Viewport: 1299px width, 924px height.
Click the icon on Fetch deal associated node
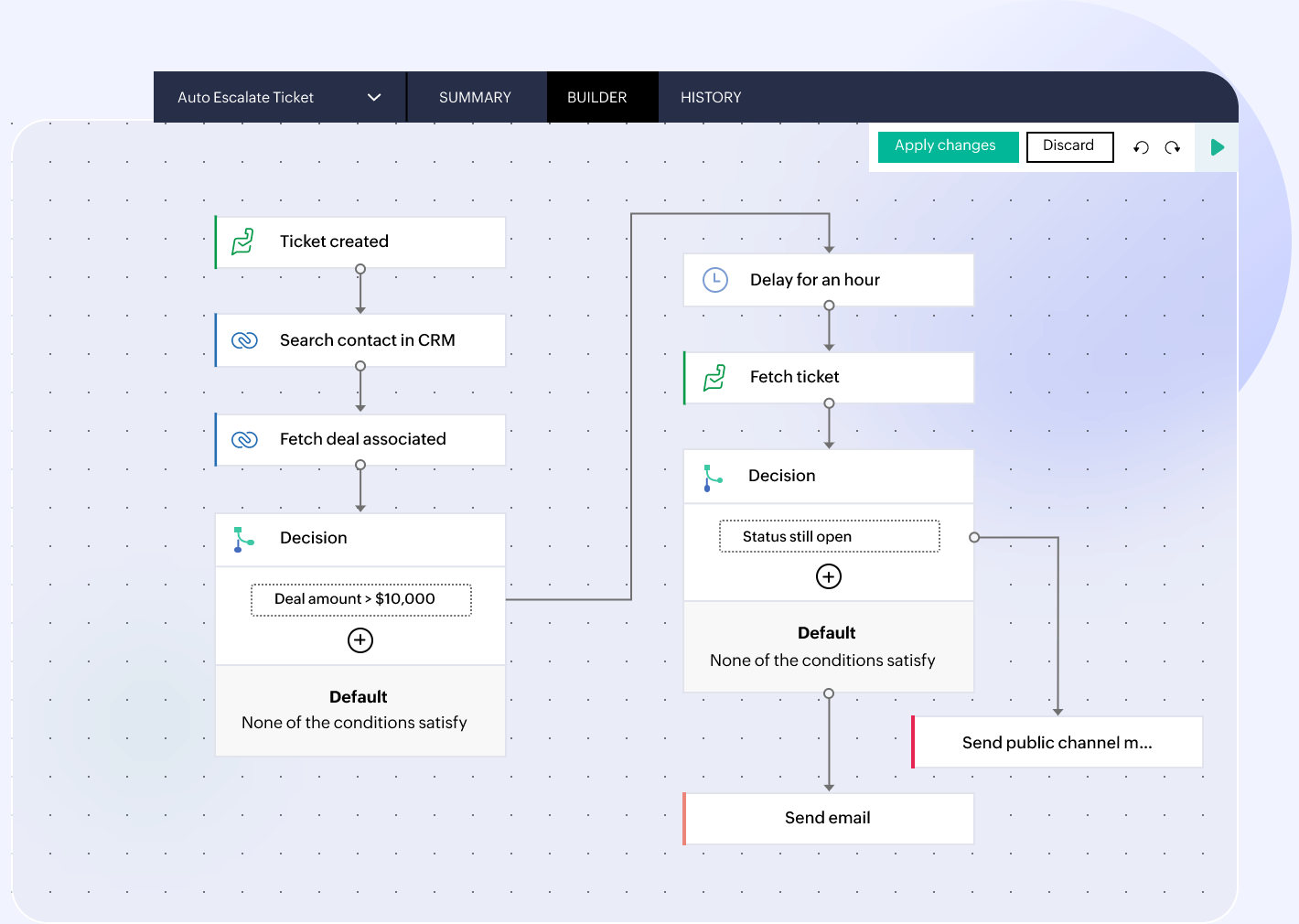pyautogui.click(x=244, y=439)
